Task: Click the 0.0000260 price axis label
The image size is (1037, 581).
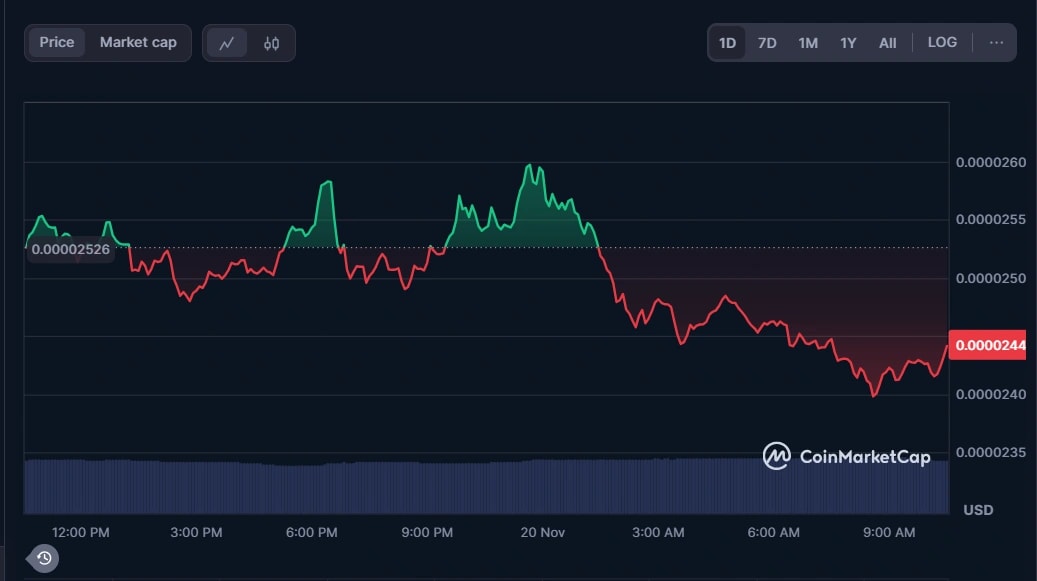Action: 990,162
